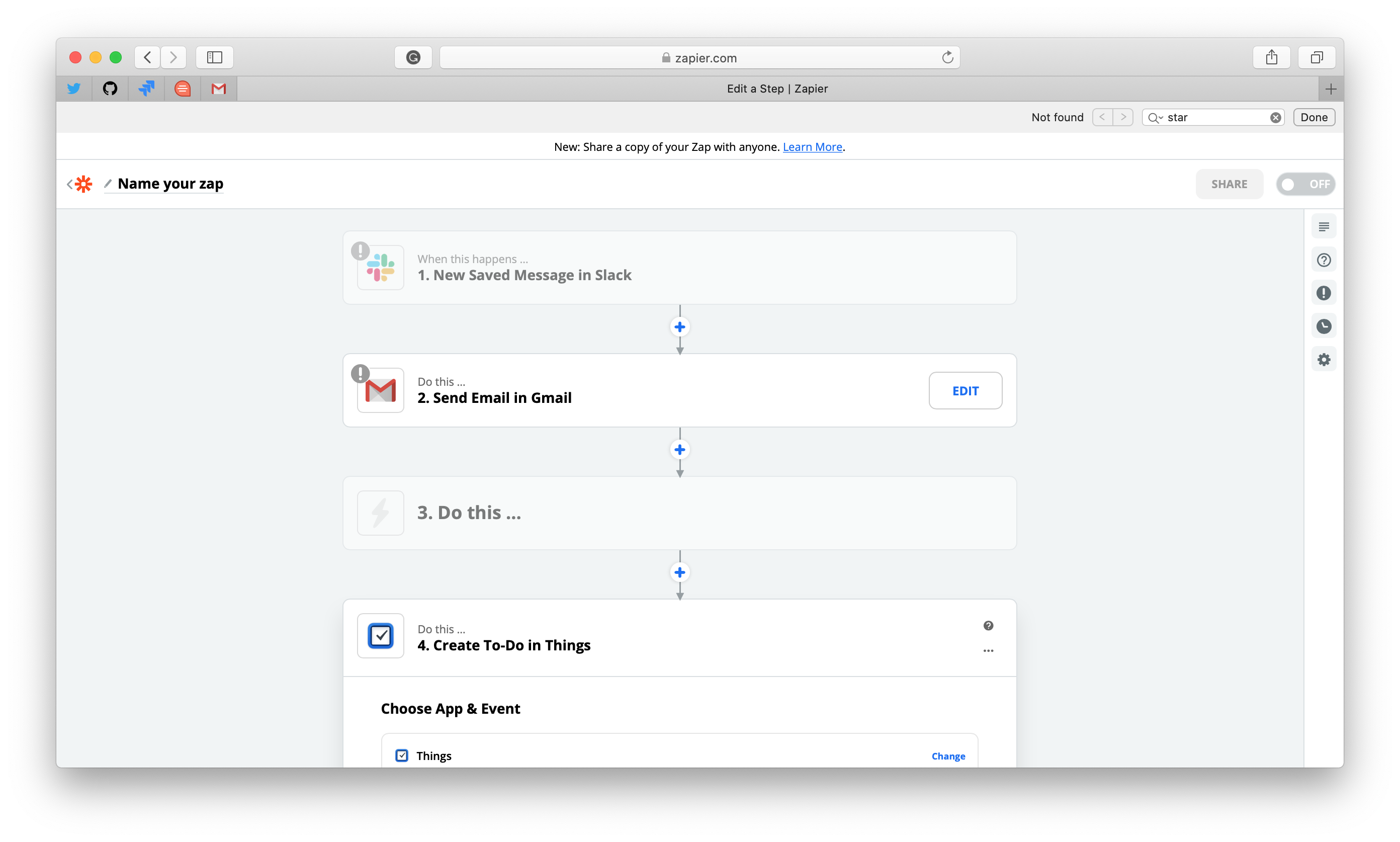Viewport: 1400px width, 842px height.
Task: Toggle Safari sidebar view
Action: 214,57
